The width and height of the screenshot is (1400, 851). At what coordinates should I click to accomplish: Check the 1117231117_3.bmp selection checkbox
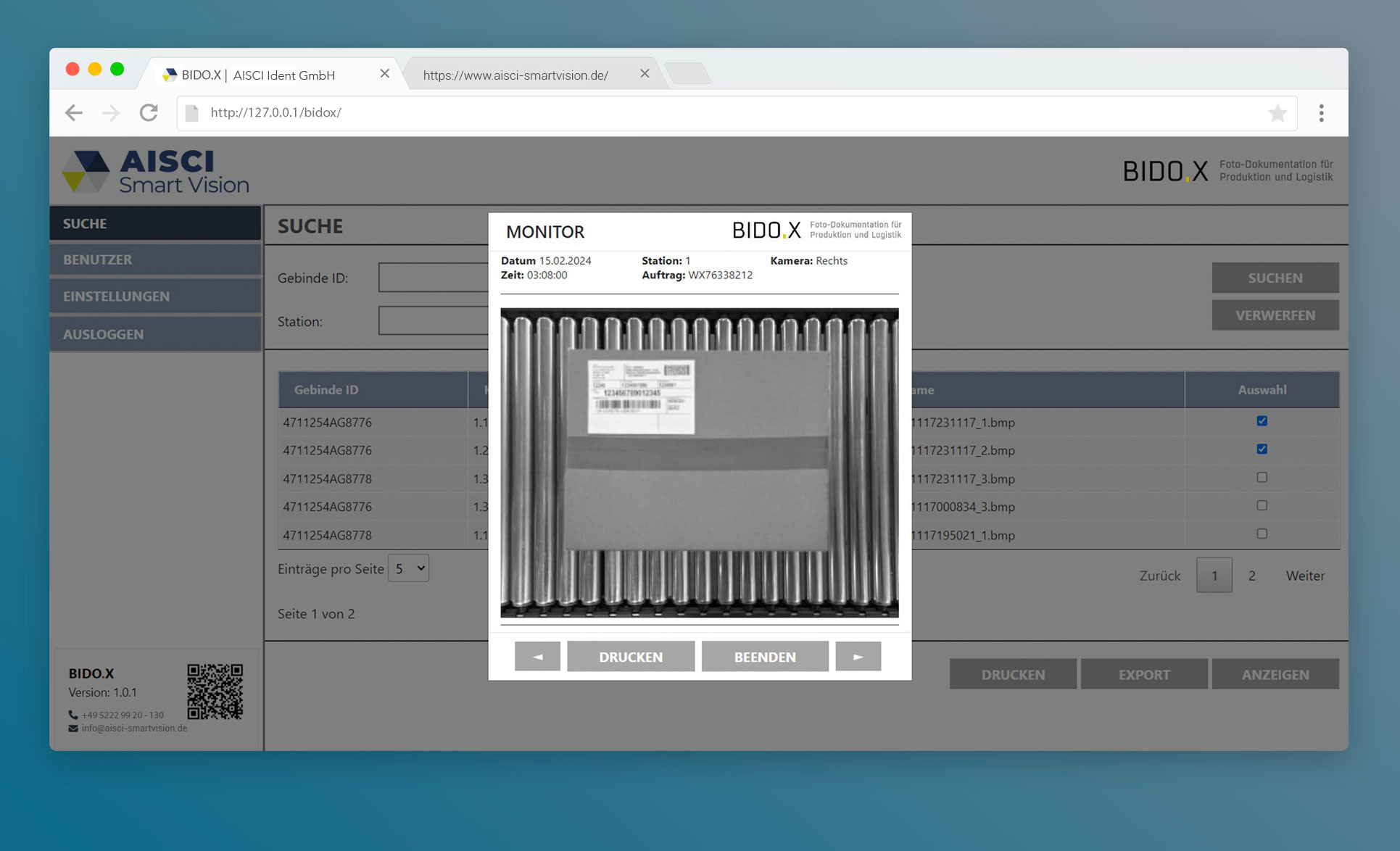[1262, 478]
